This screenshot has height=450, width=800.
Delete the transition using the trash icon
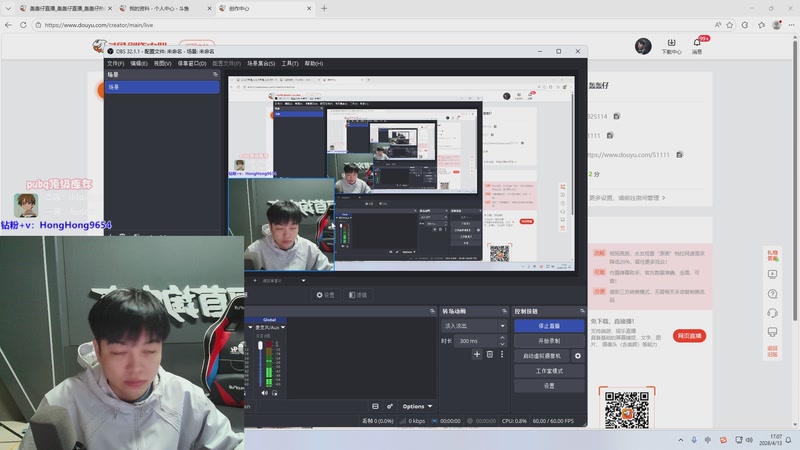click(489, 355)
